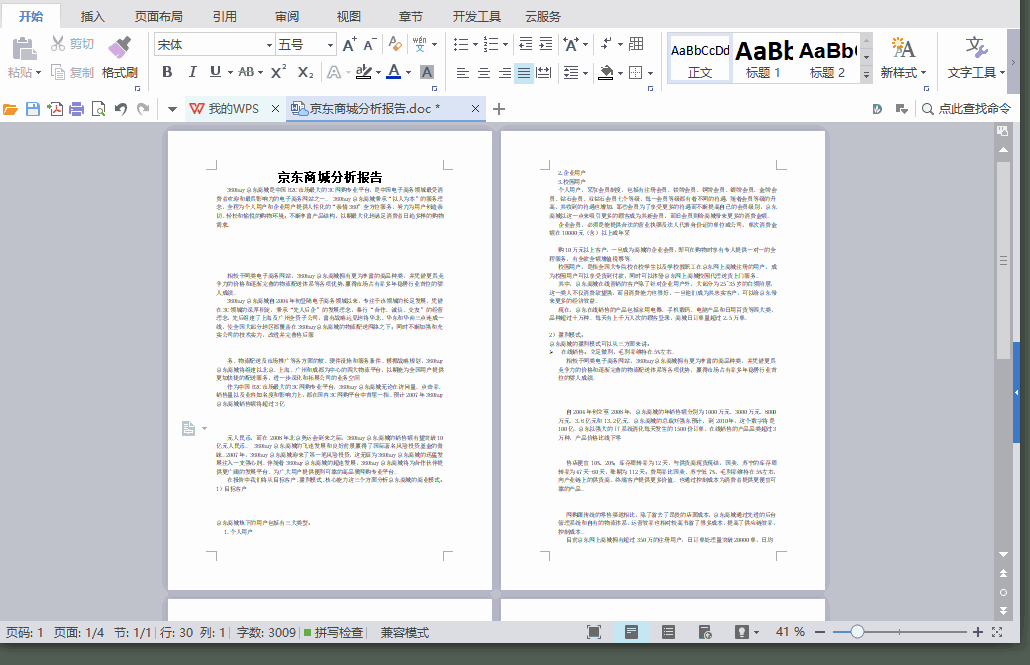
Task: Open the shading fill color
Action: point(606,72)
